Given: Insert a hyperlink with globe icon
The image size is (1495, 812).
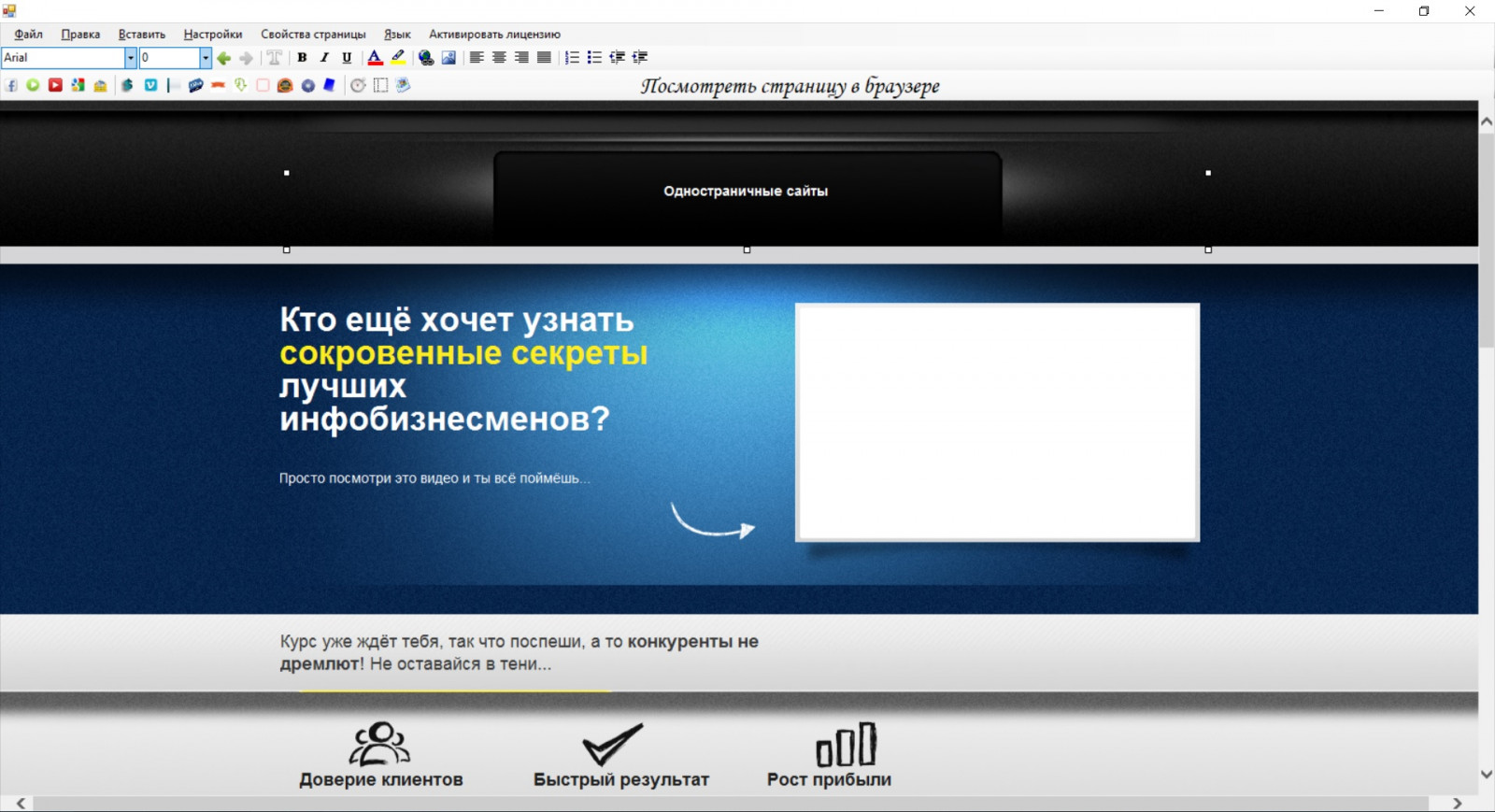Looking at the screenshot, I should point(426,58).
